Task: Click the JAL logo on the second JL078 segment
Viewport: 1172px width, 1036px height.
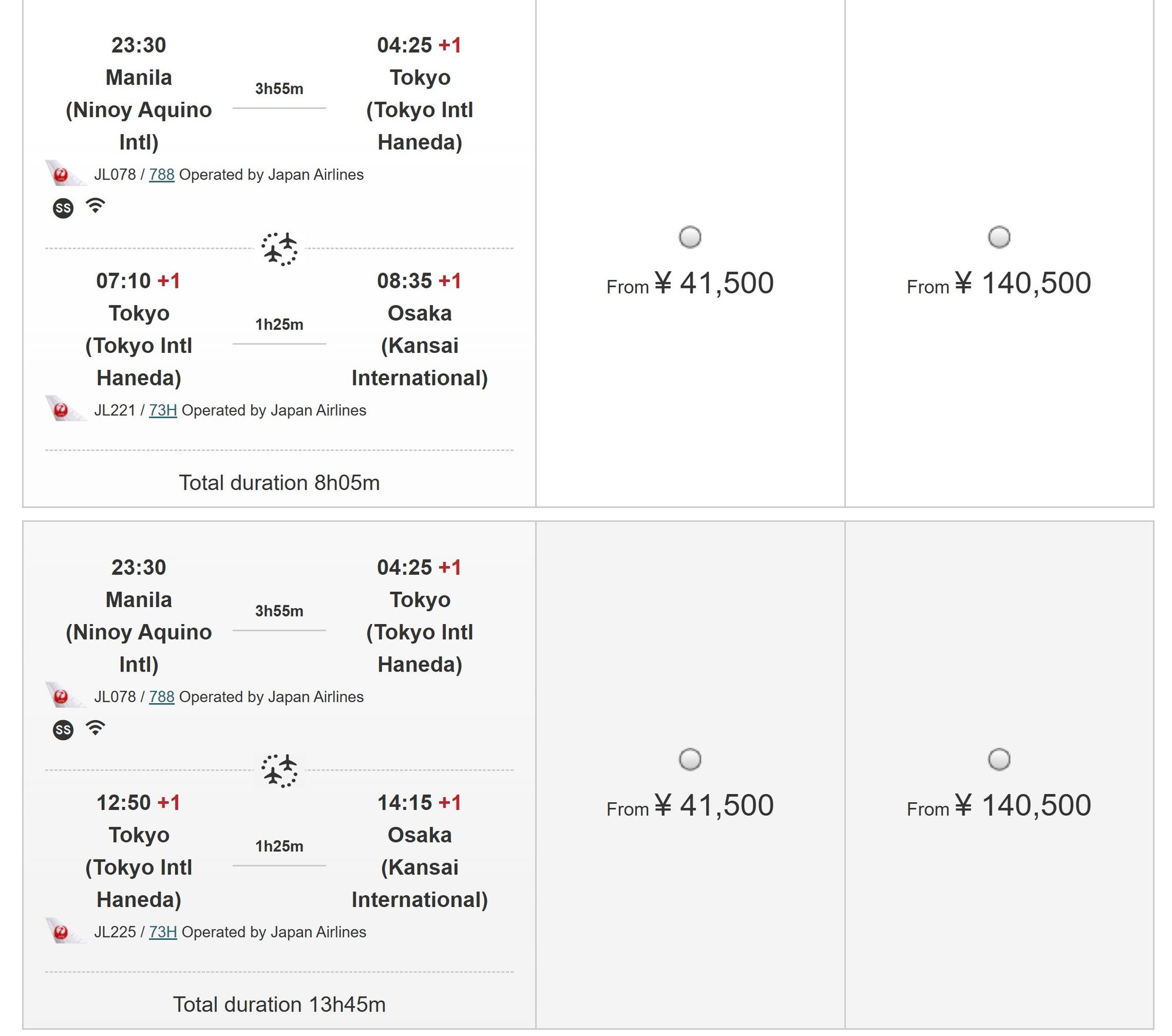Action: tap(66, 696)
